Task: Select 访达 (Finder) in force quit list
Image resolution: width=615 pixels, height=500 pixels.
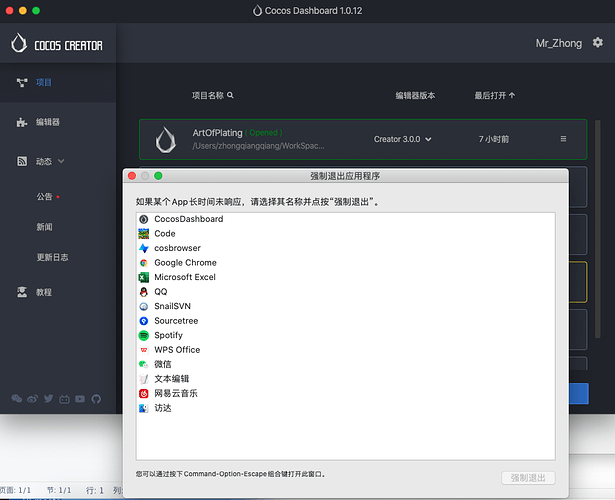Action: (346, 408)
